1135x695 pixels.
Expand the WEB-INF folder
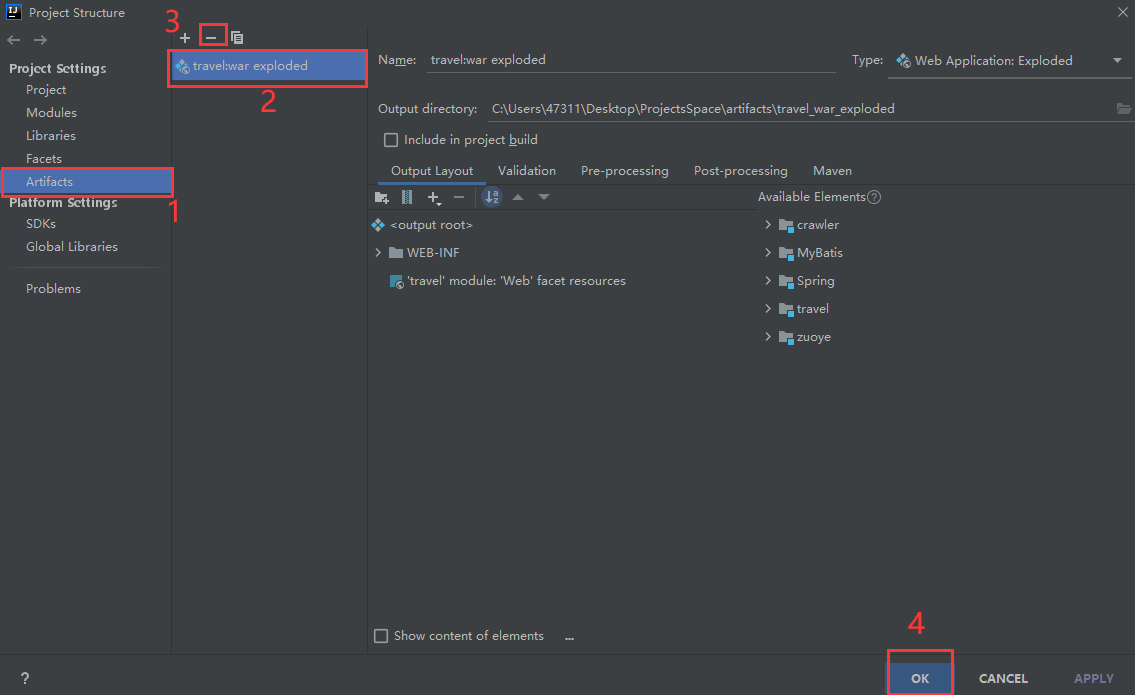tap(379, 252)
